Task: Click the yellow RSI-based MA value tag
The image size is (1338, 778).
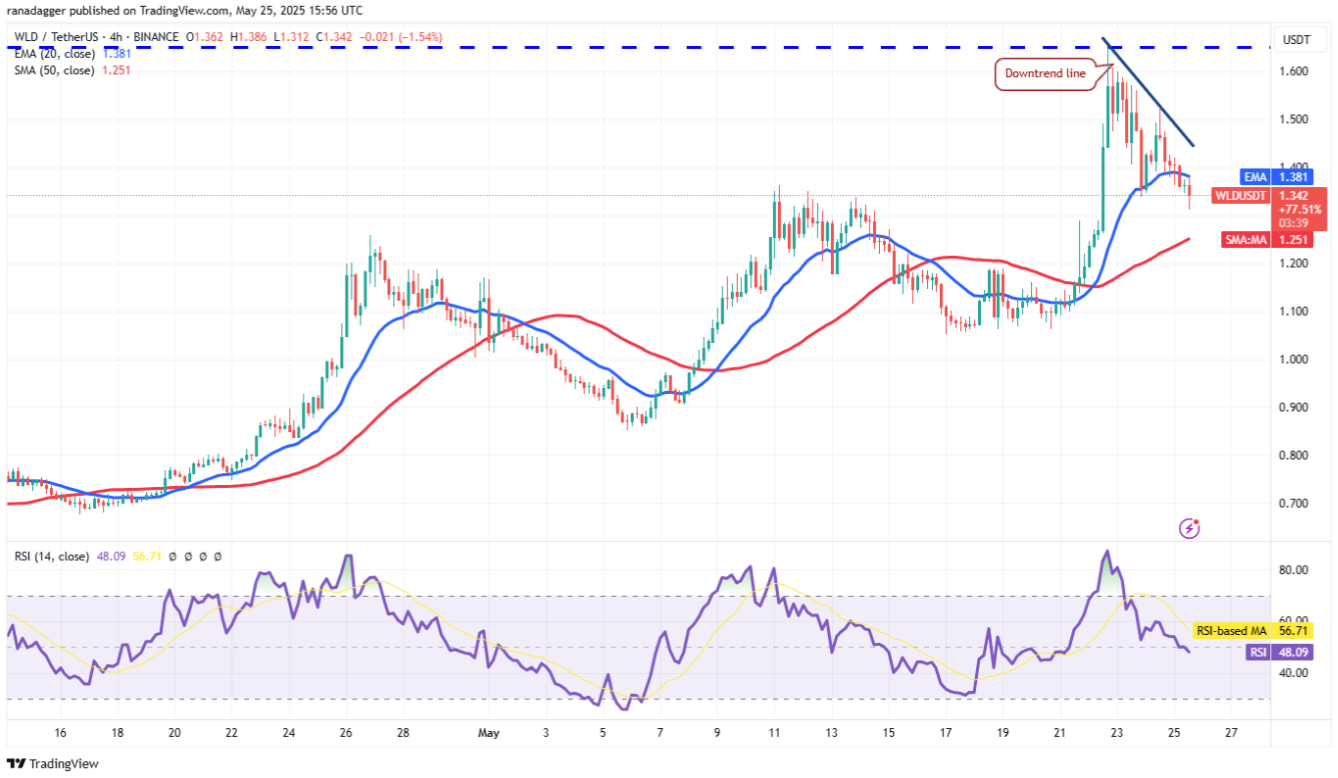Action: tap(1262, 630)
